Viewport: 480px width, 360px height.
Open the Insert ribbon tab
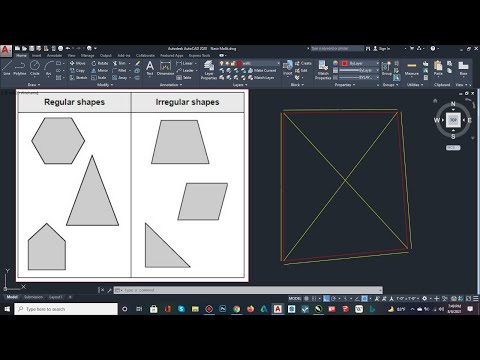click(x=36, y=56)
